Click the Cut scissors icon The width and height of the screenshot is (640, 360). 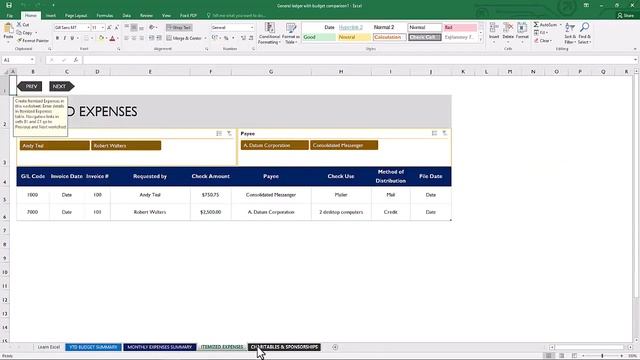click(x=19, y=25)
